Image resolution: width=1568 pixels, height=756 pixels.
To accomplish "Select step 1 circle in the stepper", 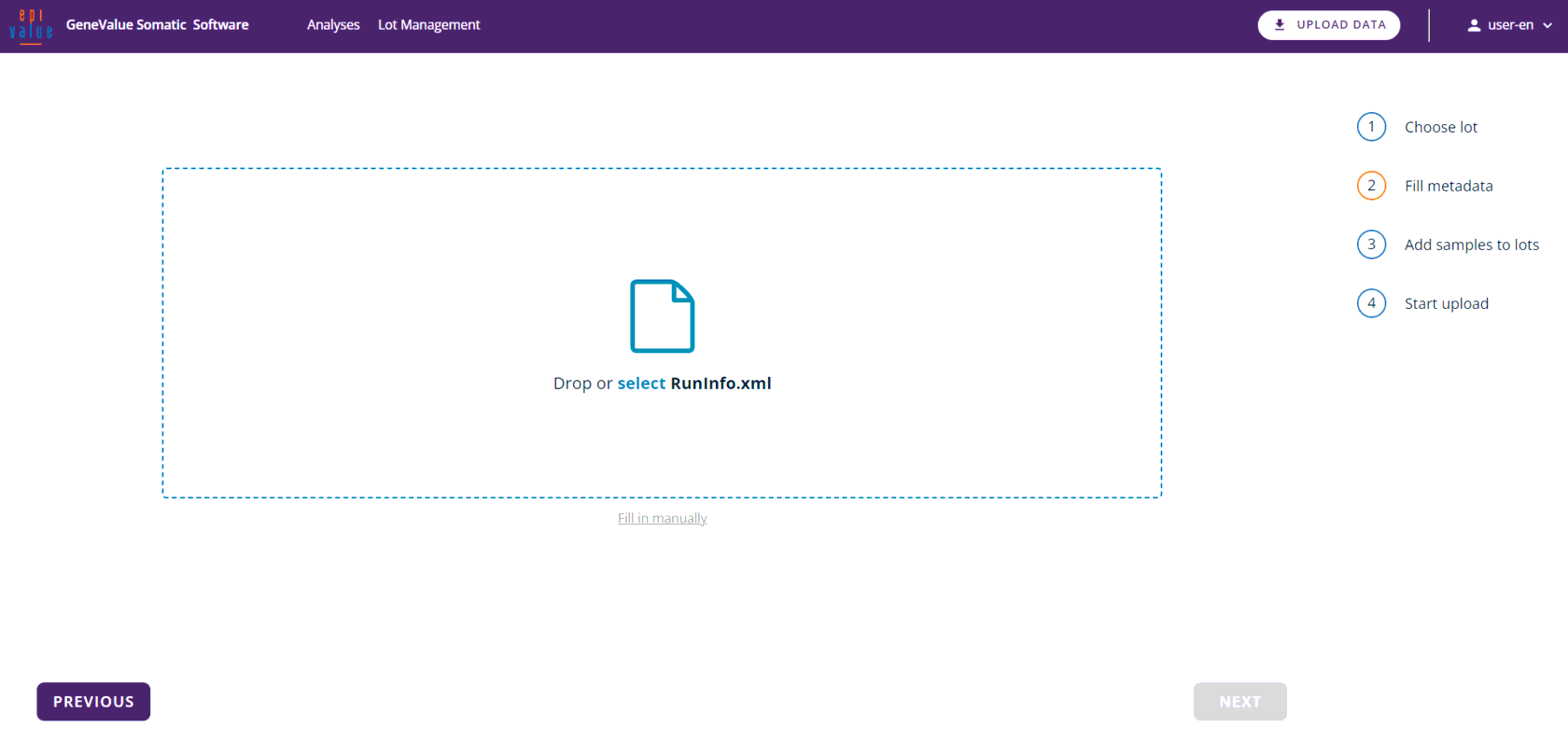I will tap(1371, 127).
